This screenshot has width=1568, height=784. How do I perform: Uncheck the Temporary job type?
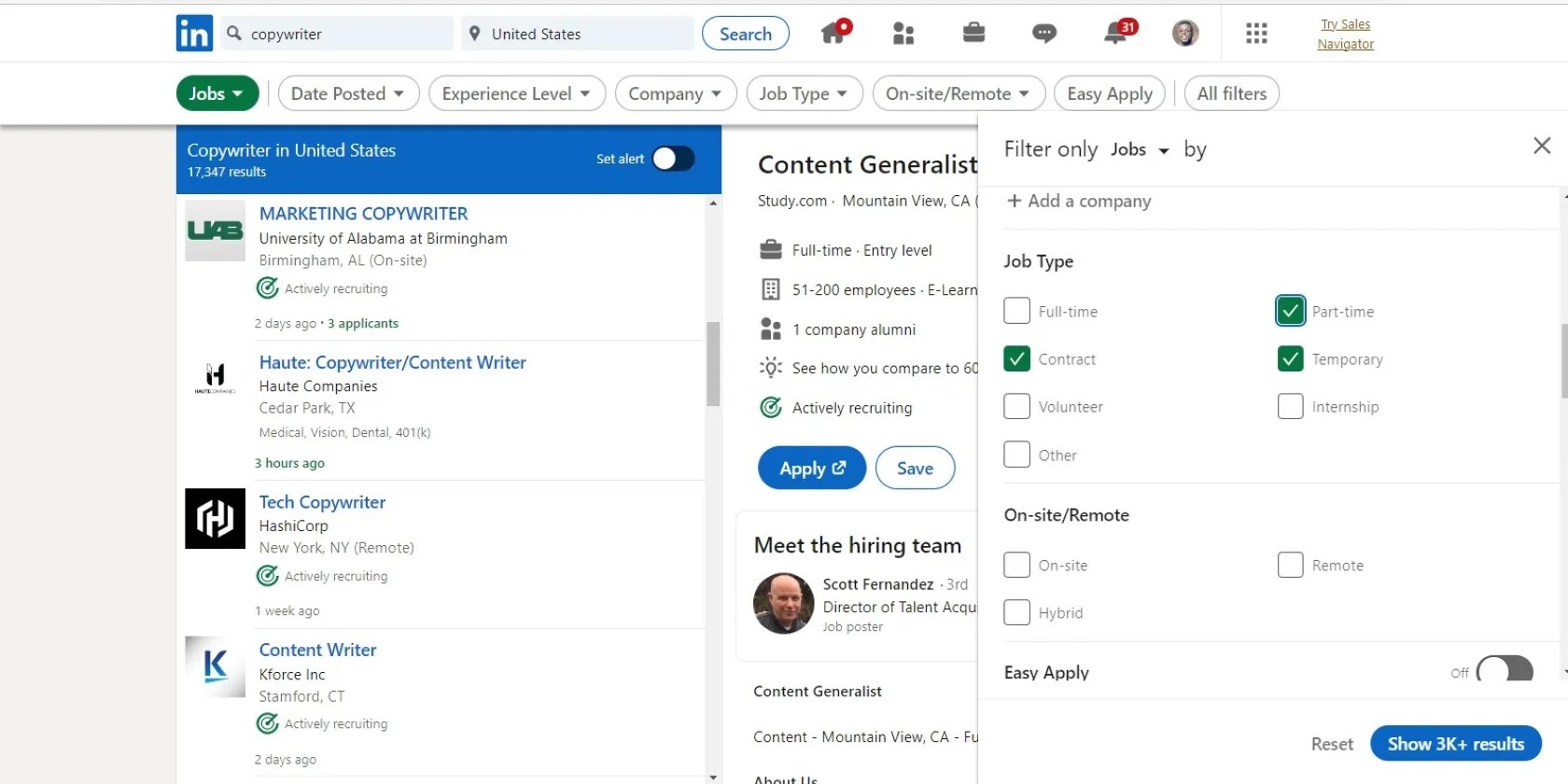coord(1290,358)
